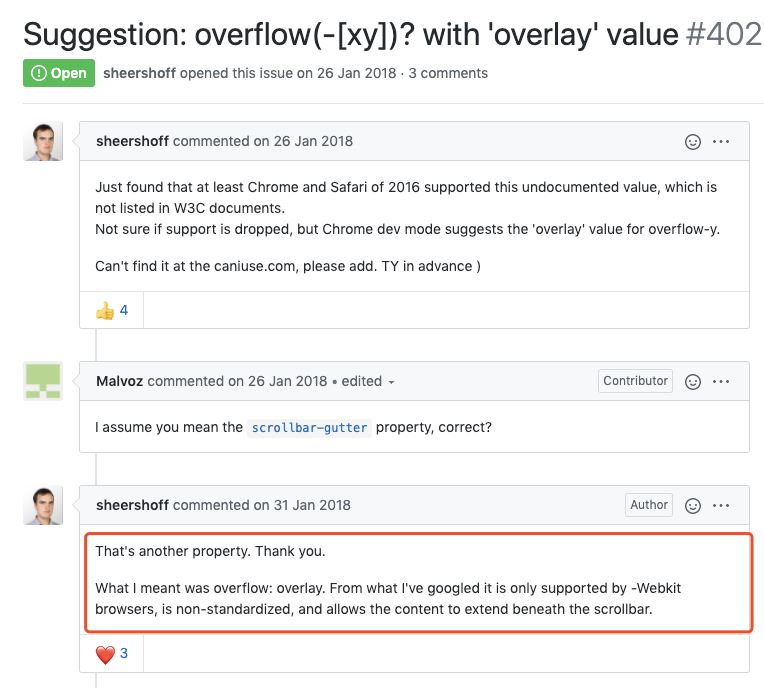Viewport: 764px width, 688px height.
Task: Open more options menu on Malvoz comment
Action: pos(721,381)
